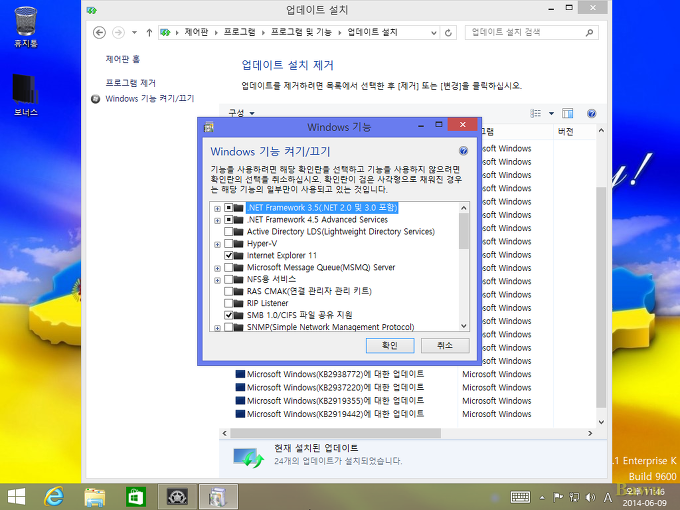The image size is (680, 510).
Task: Click 프로그램 및 기능 in the breadcrumb
Action: (x=301, y=32)
